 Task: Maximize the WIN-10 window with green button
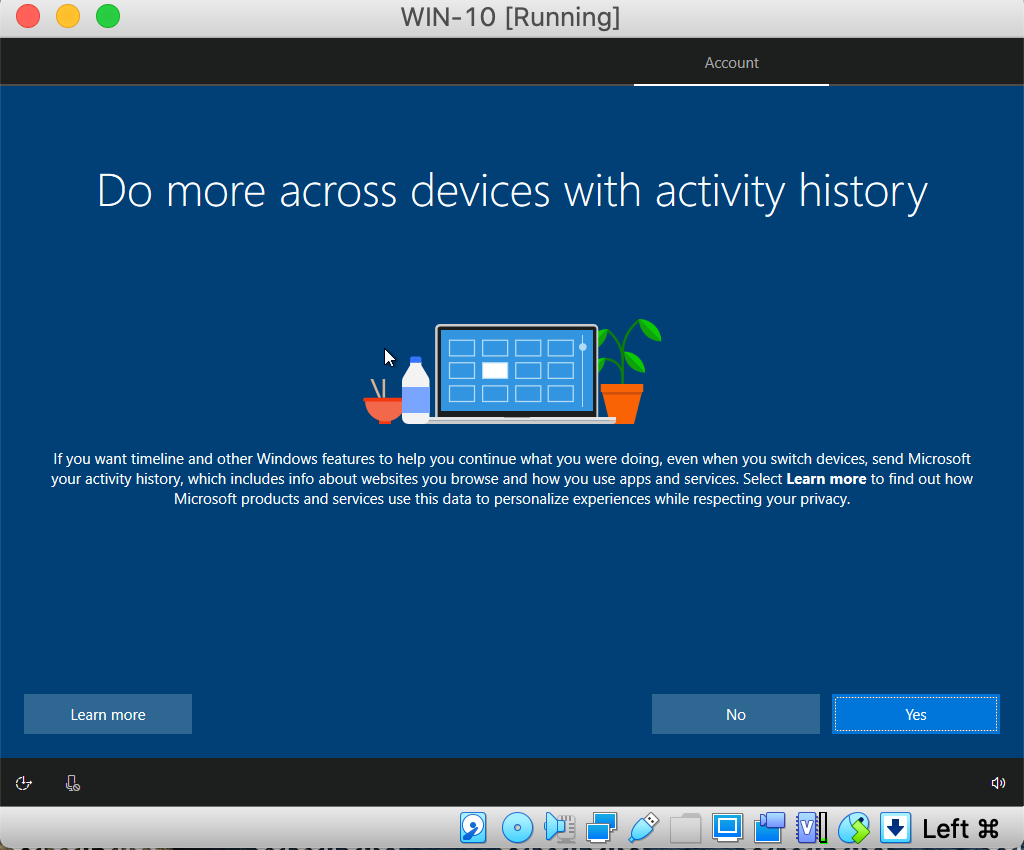pyautogui.click(x=108, y=16)
